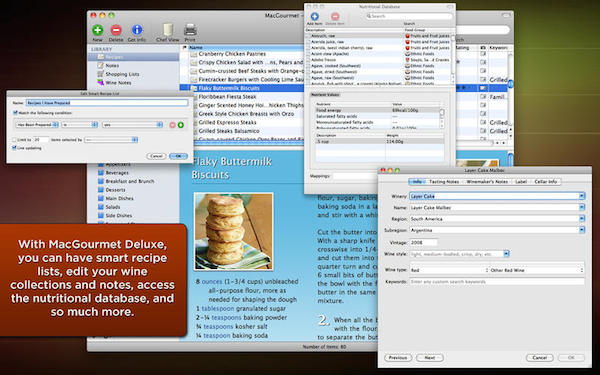Click the Nutritional Database search field
The image size is (600, 375).
(408, 16)
